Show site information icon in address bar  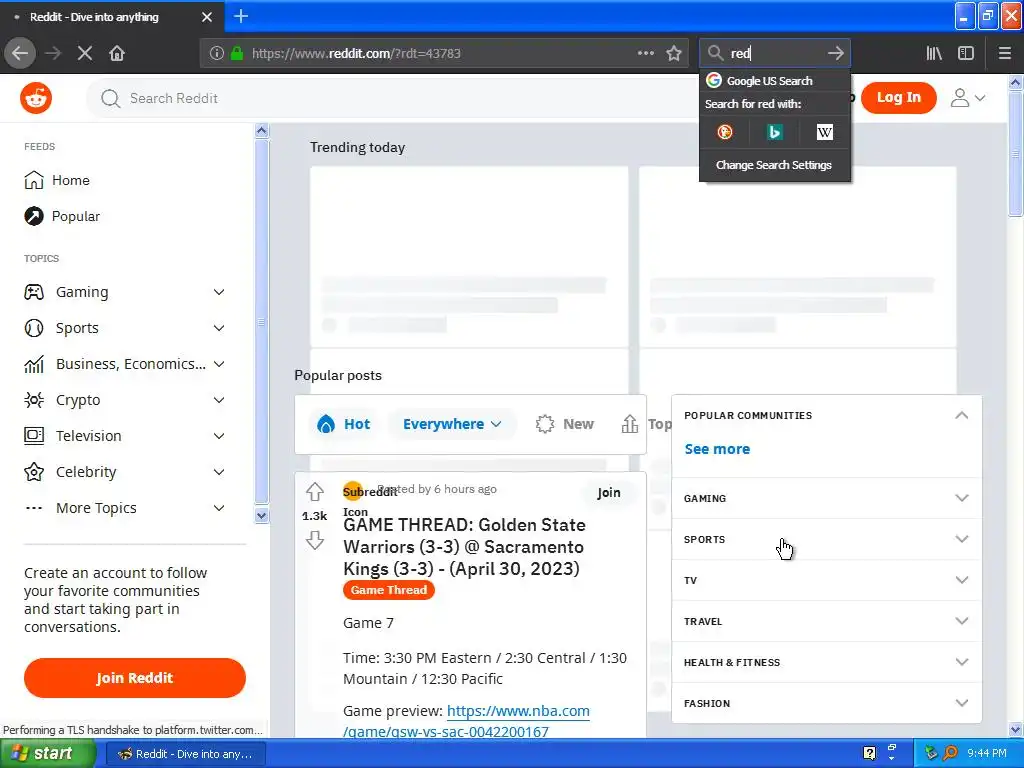[x=216, y=54]
